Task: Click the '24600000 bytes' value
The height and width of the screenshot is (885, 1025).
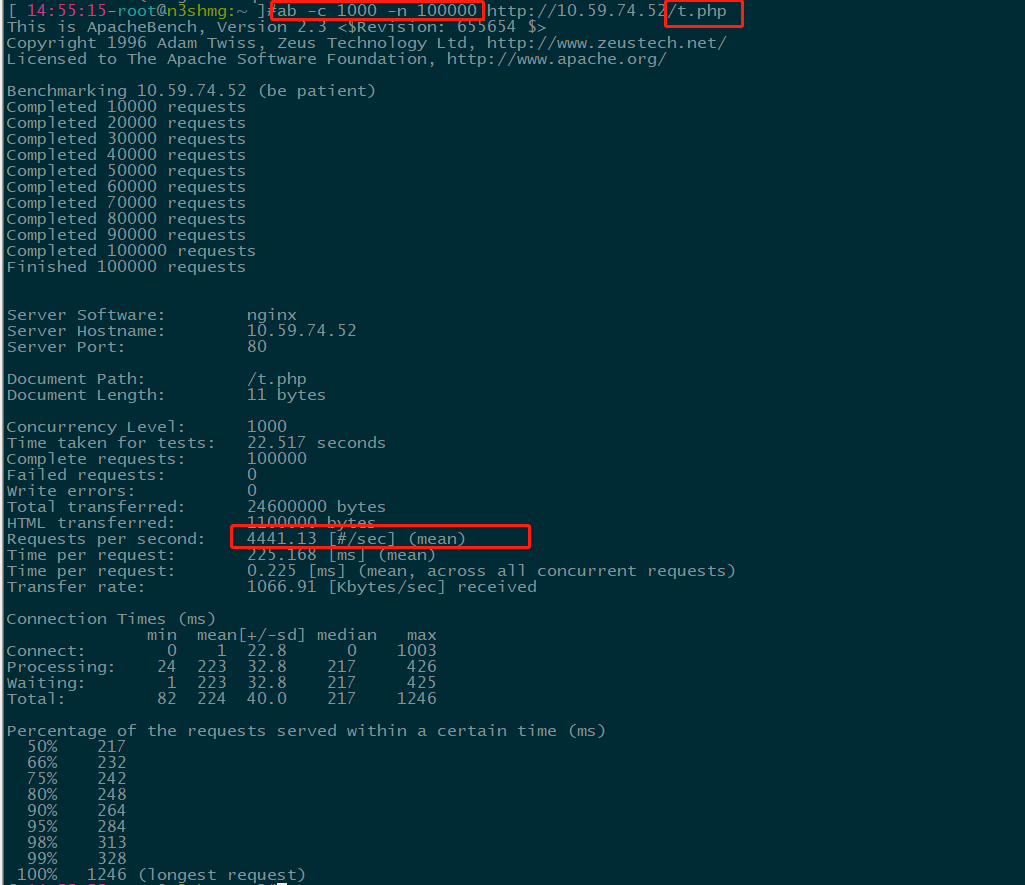Action: (316, 507)
